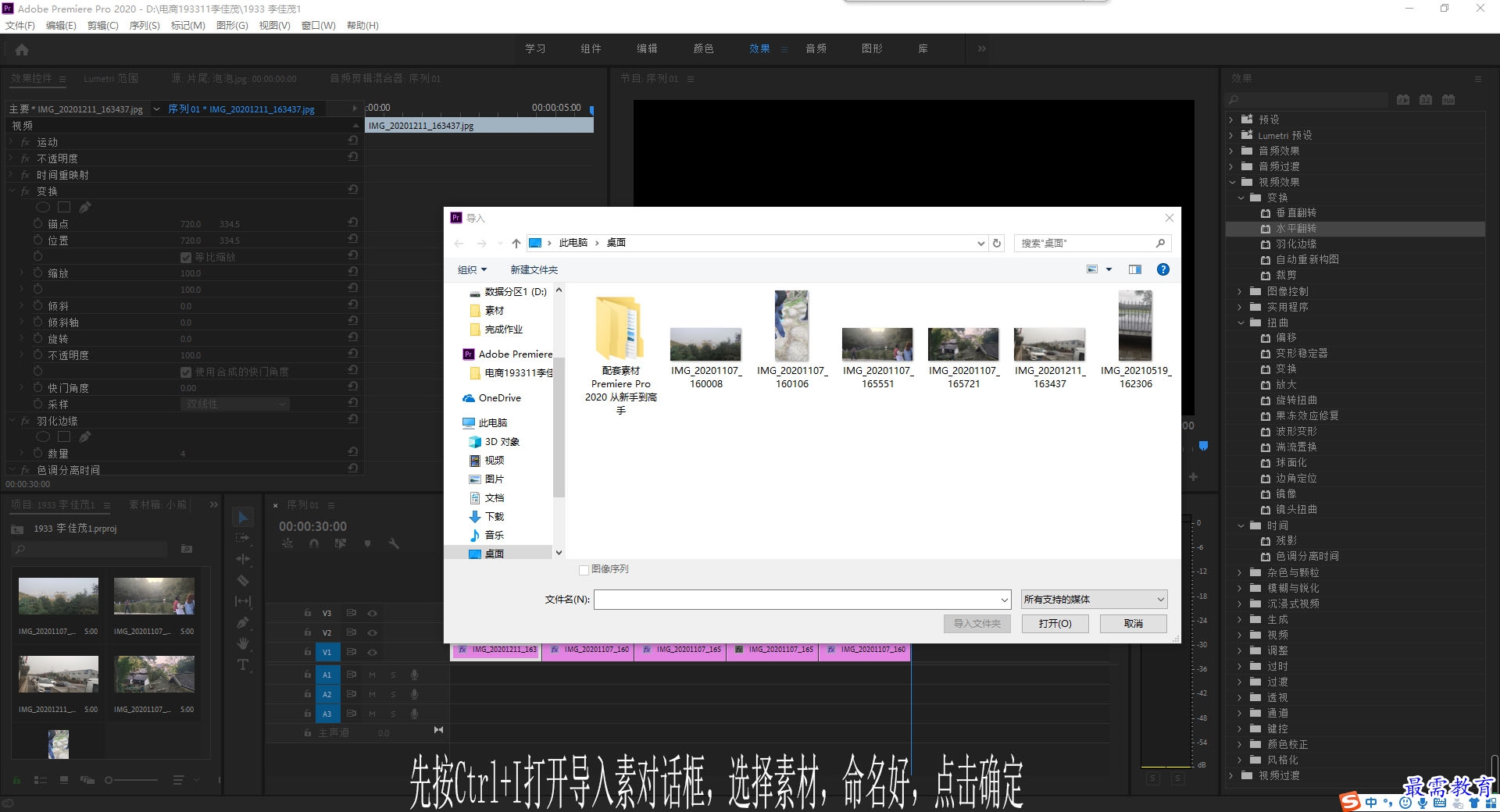Click the 搜索"桌面" search box
1500x812 pixels.
click(1092, 244)
